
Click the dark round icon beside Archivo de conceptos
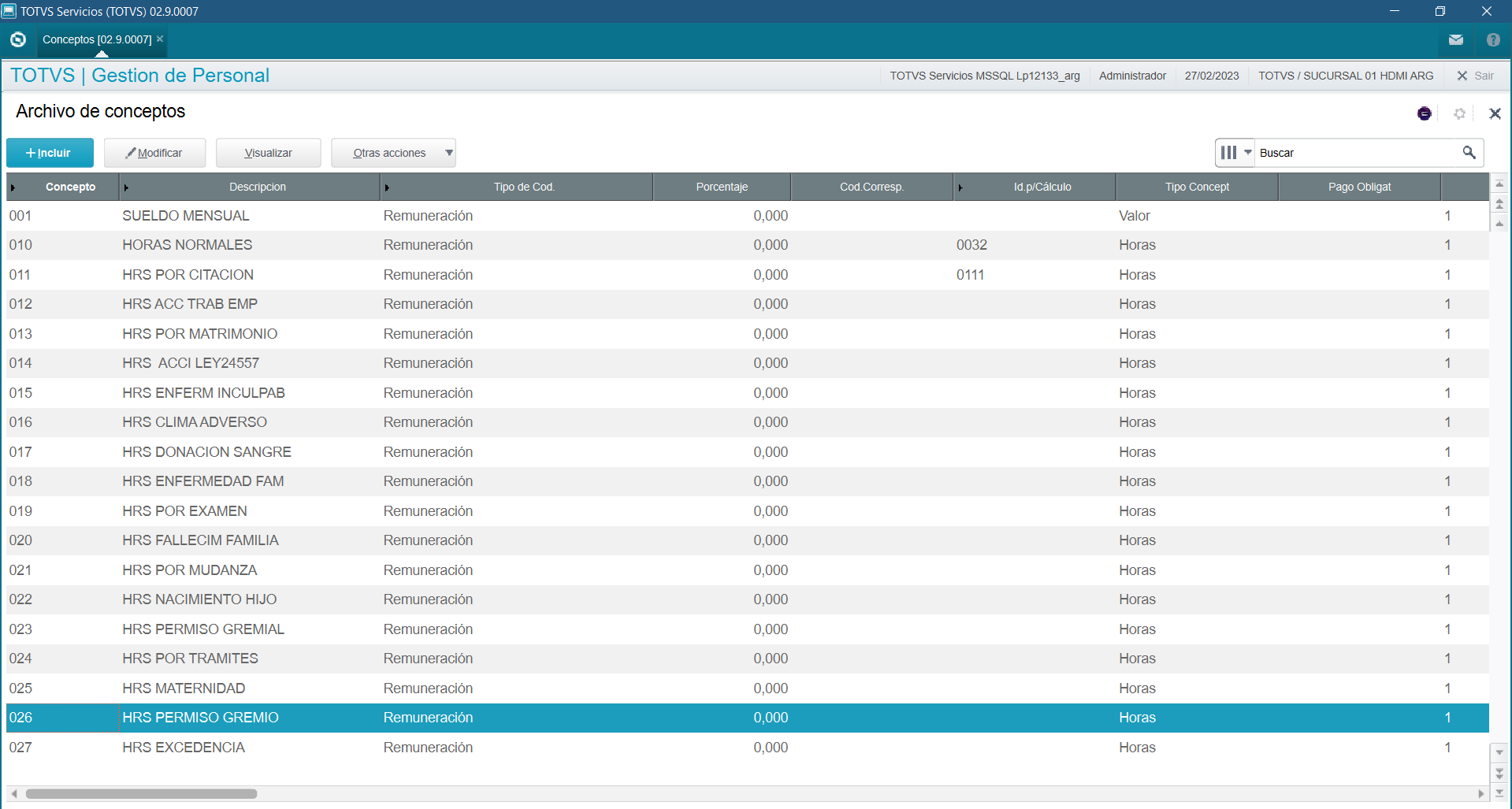click(x=1425, y=113)
